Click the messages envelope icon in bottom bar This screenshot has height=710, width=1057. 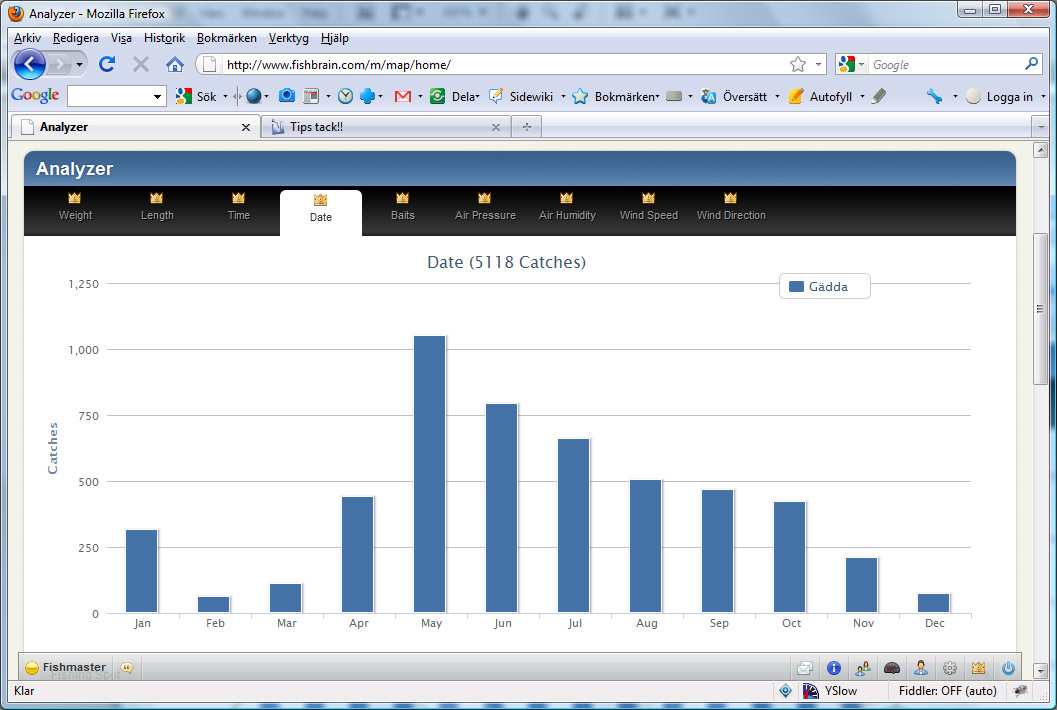805,668
